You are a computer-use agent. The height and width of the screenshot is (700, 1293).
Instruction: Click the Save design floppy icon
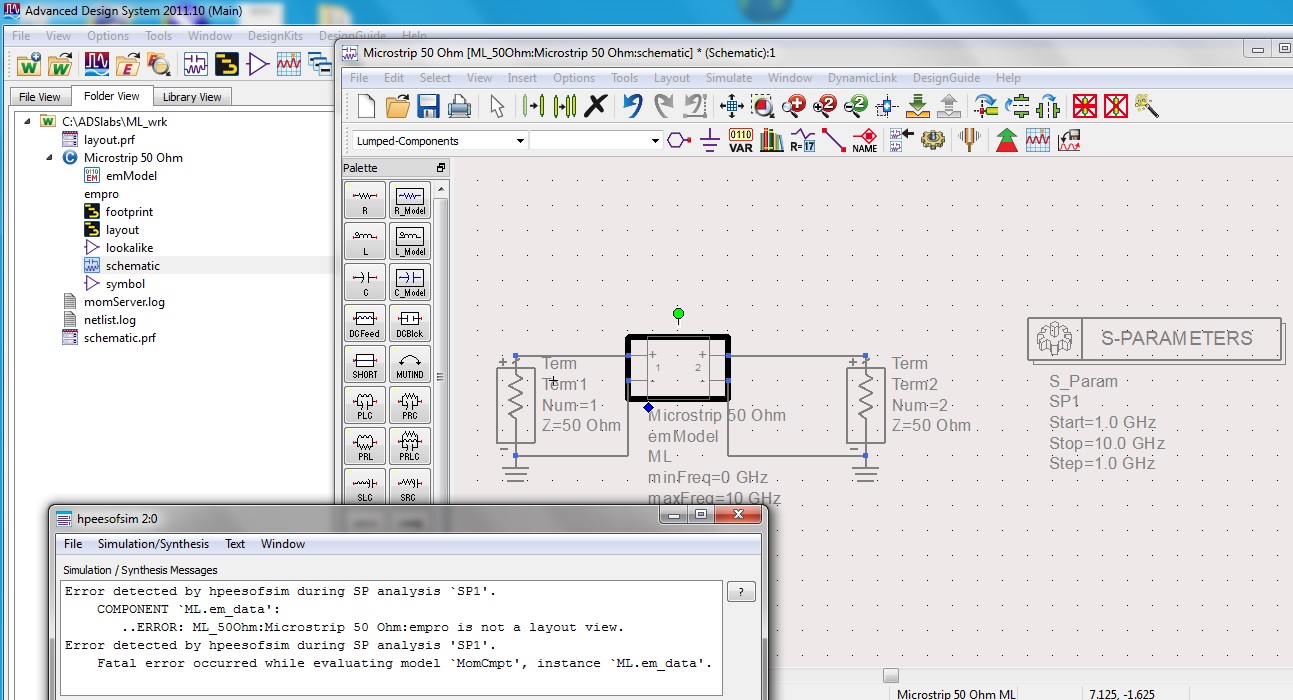(x=429, y=105)
